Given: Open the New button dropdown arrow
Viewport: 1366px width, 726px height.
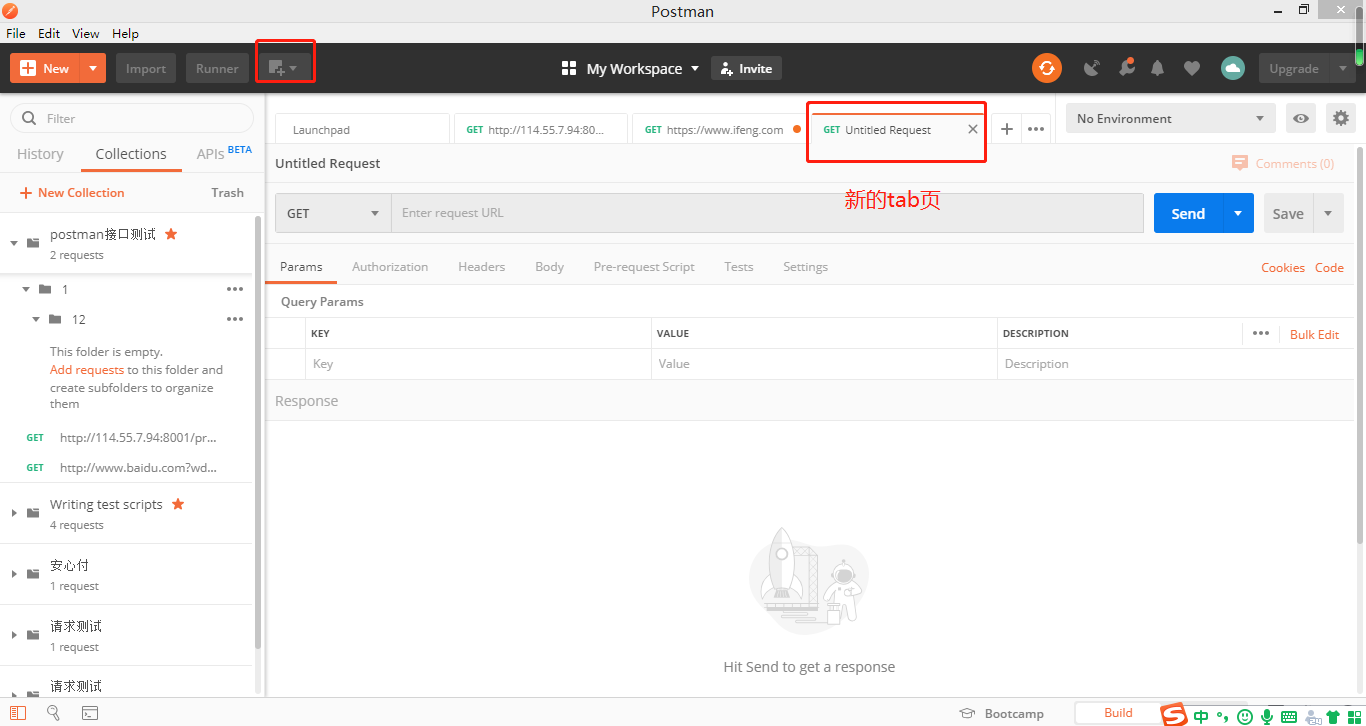Looking at the screenshot, I should [x=92, y=68].
